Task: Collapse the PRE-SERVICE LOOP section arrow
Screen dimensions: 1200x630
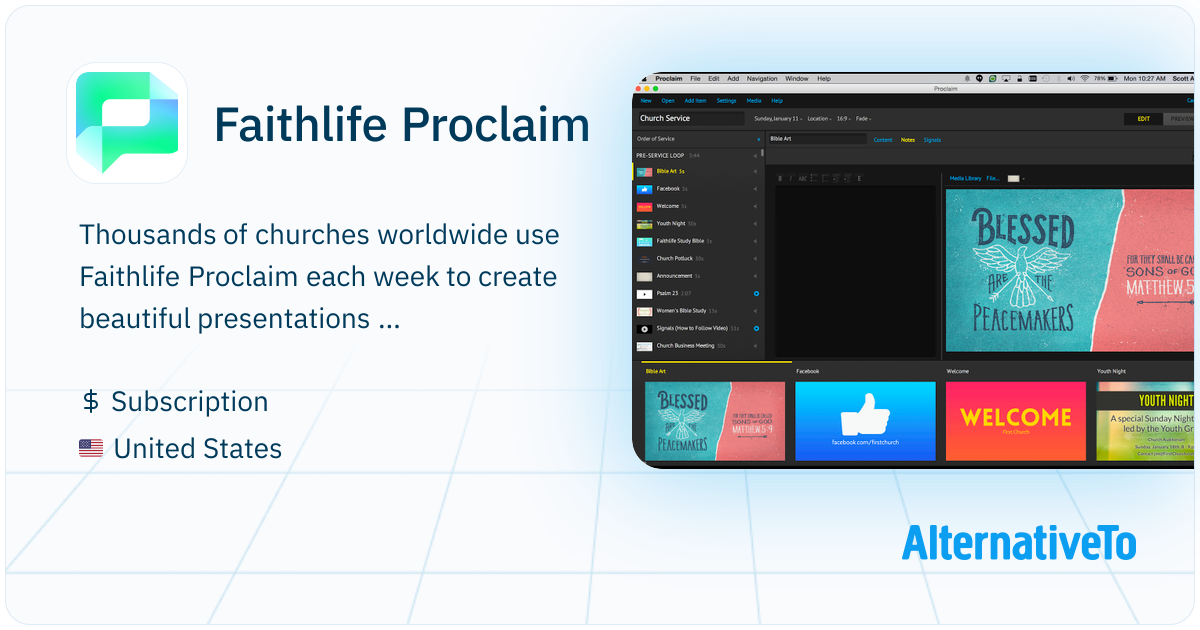Action: [x=755, y=155]
